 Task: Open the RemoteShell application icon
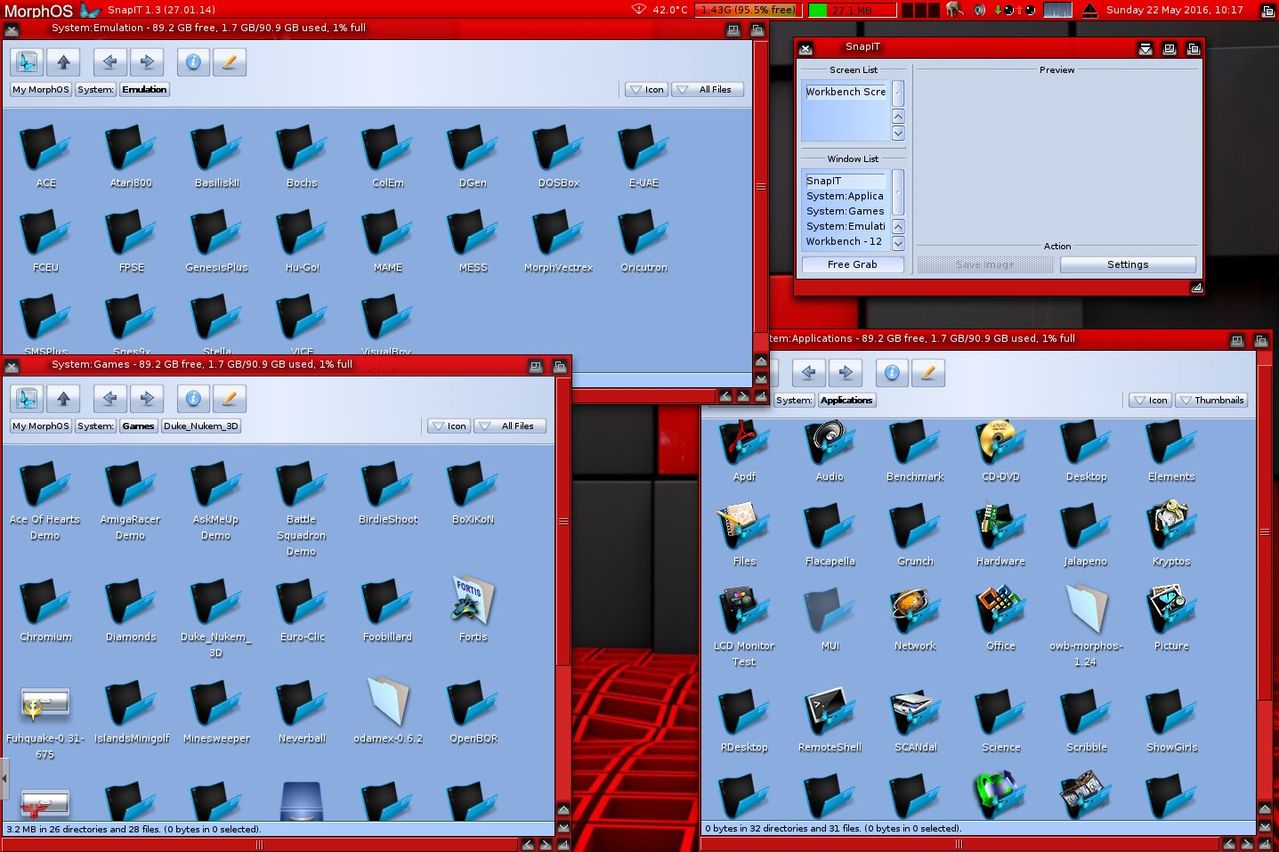829,713
